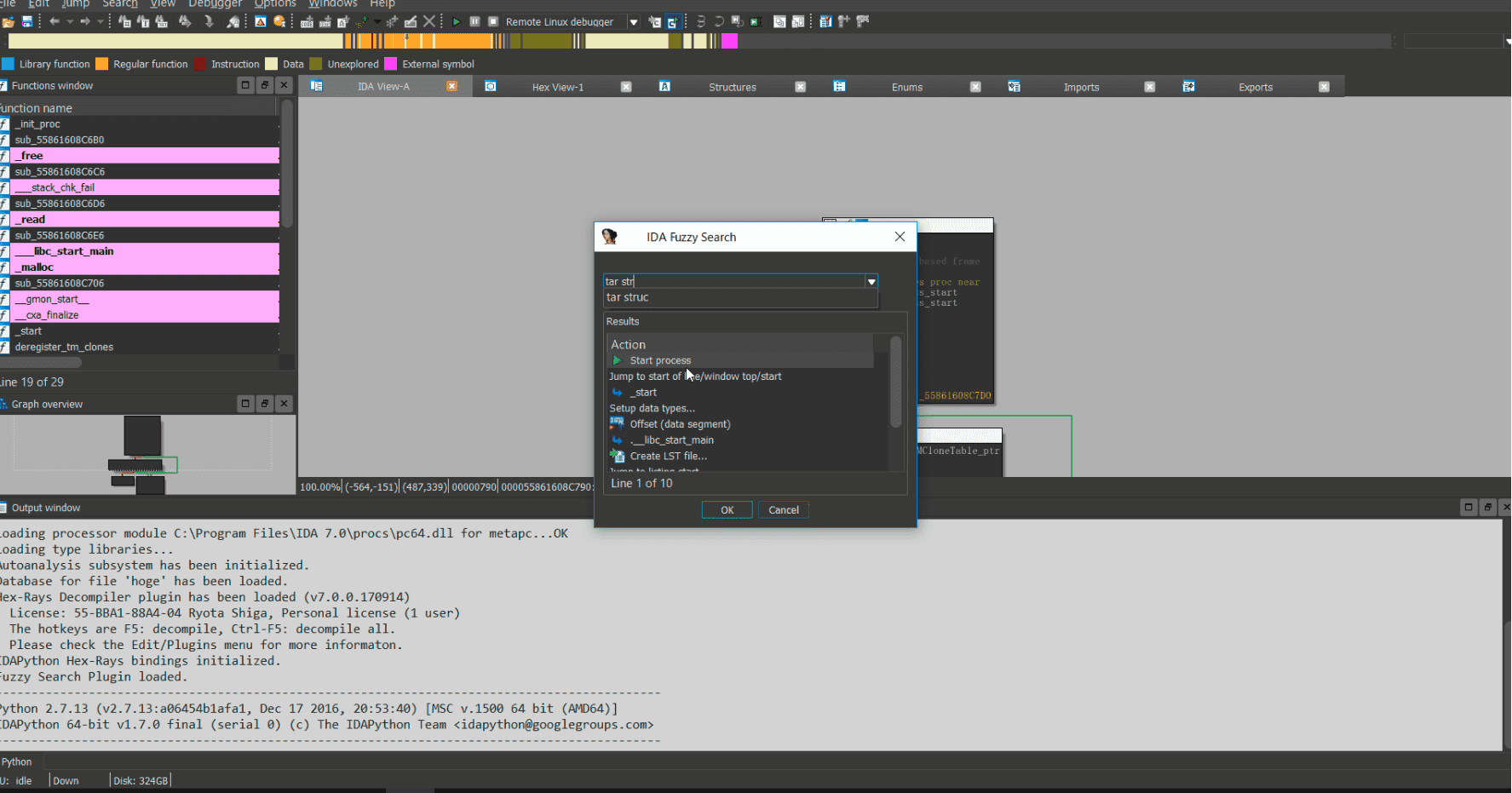Screen dimensions: 1512x793
Task: Choose the 'tar struc' suggestion
Action: tap(740, 297)
